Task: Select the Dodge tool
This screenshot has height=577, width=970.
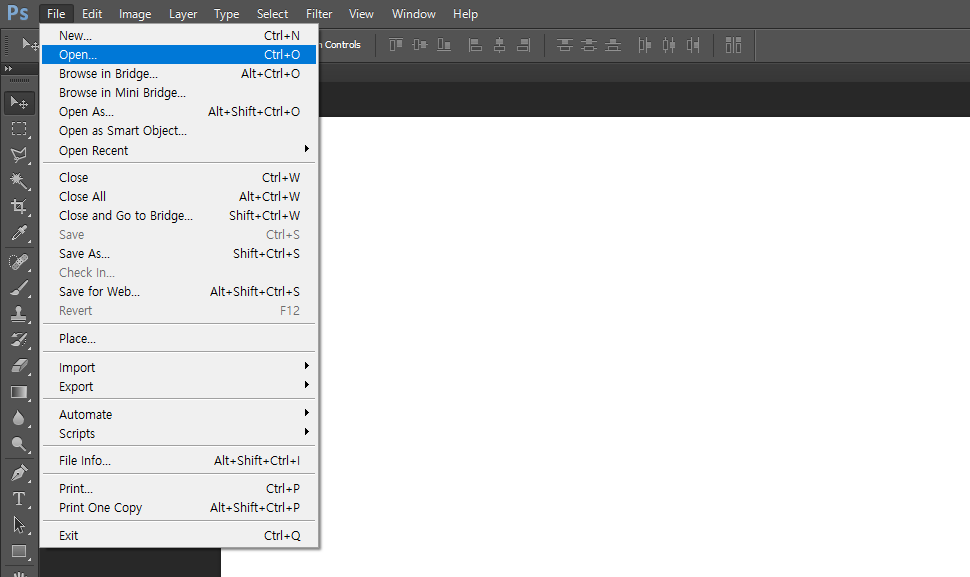Action: click(19, 444)
